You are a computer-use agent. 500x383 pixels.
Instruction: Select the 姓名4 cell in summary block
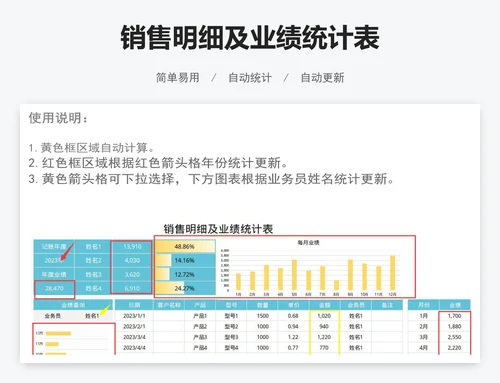[x=93, y=288]
